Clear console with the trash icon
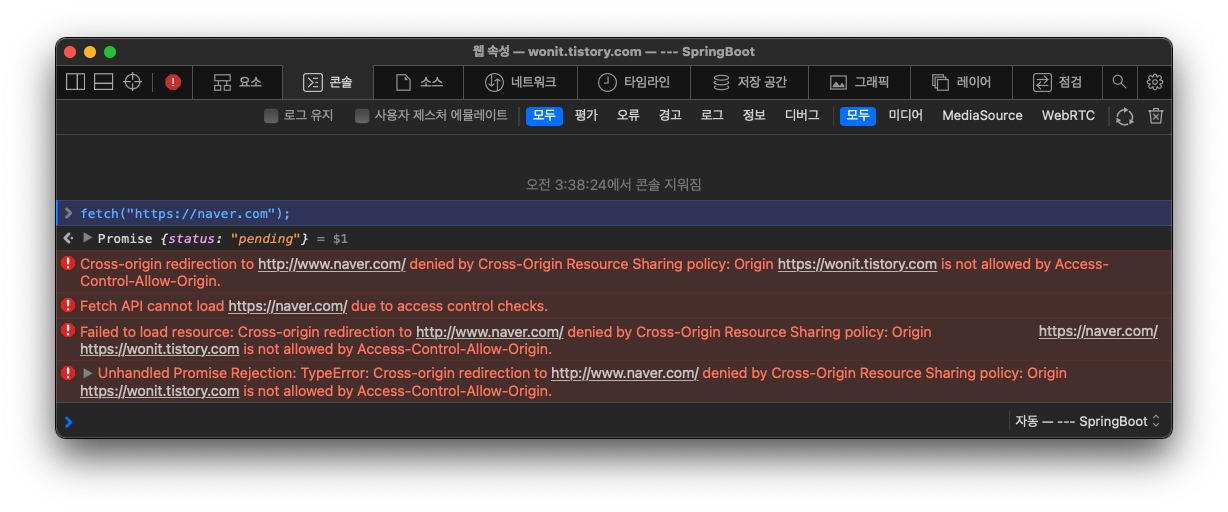The height and width of the screenshot is (512, 1228). pyautogui.click(x=1156, y=116)
